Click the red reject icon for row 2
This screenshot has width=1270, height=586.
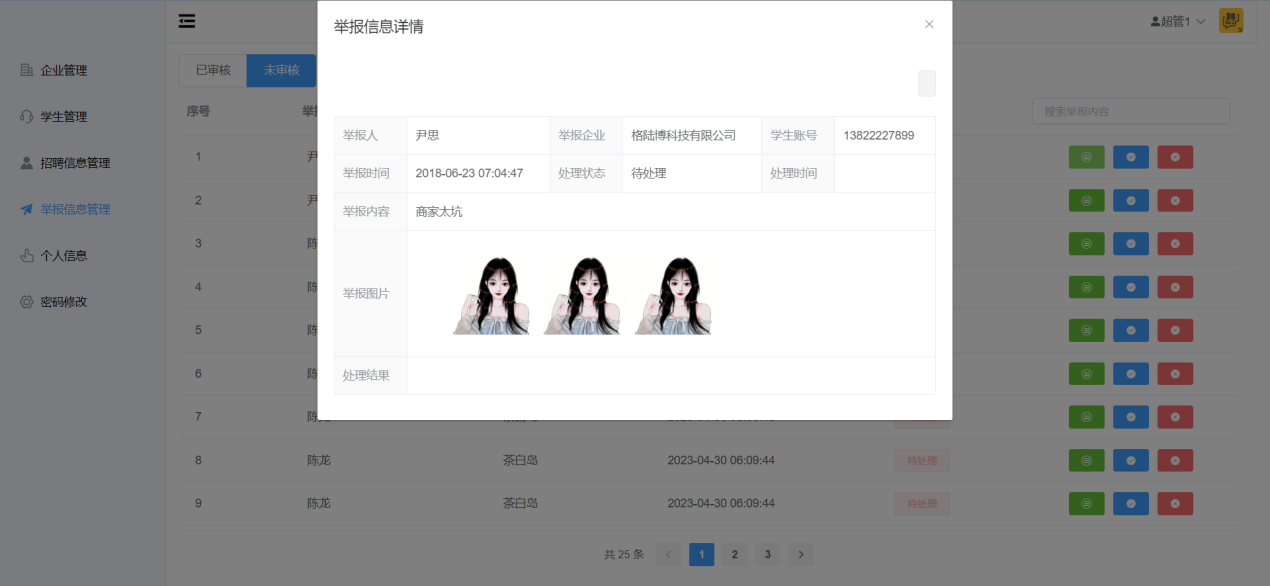pyautogui.click(x=1175, y=200)
